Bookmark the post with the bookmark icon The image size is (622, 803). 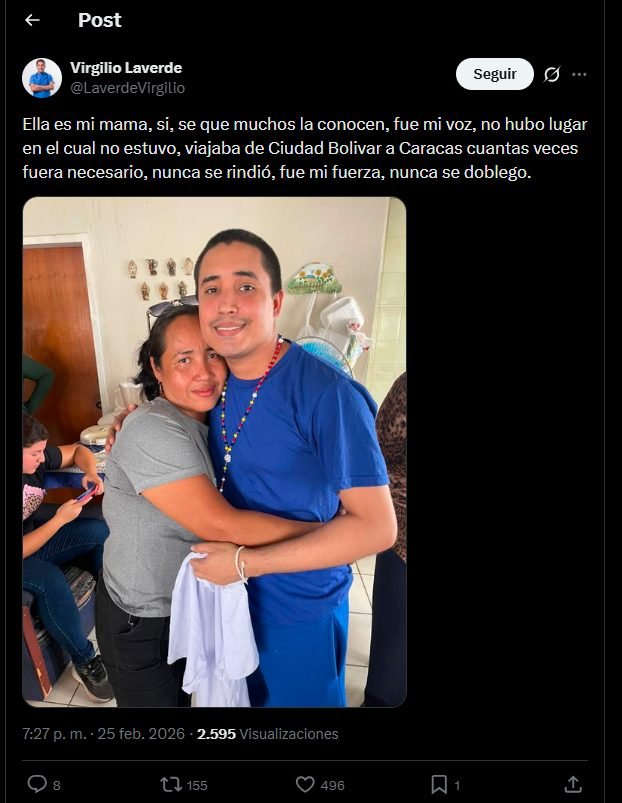tap(439, 784)
